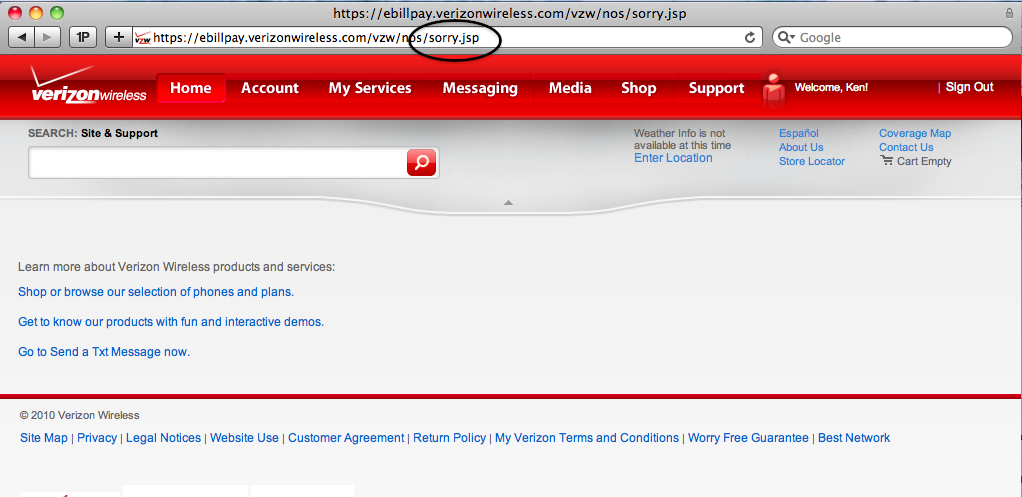Click the lock icon in title bar
The image size is (1022, 497).
[1010, 12]
